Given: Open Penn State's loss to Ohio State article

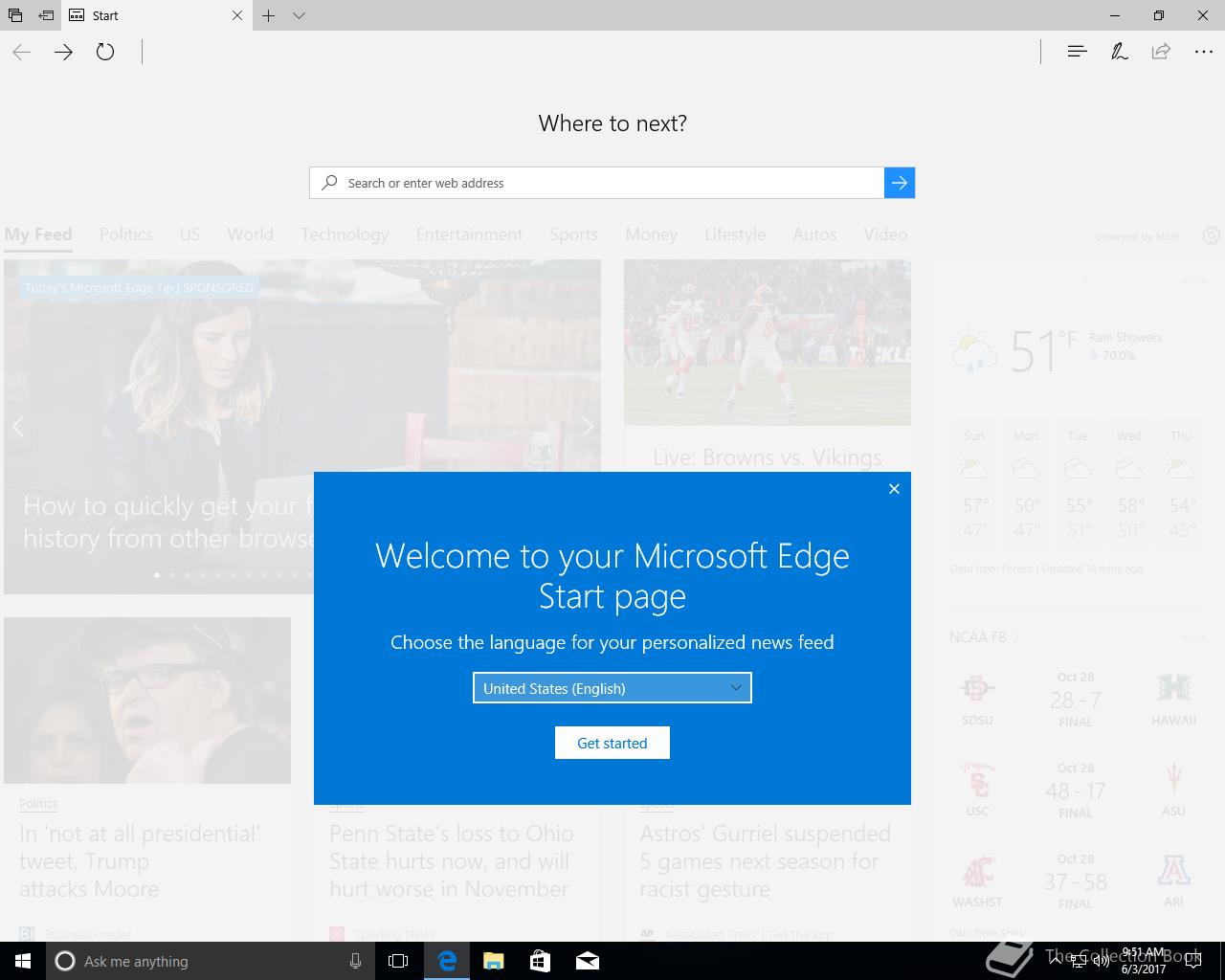Looking at the screenshot, I should click(x=452, y=861).
